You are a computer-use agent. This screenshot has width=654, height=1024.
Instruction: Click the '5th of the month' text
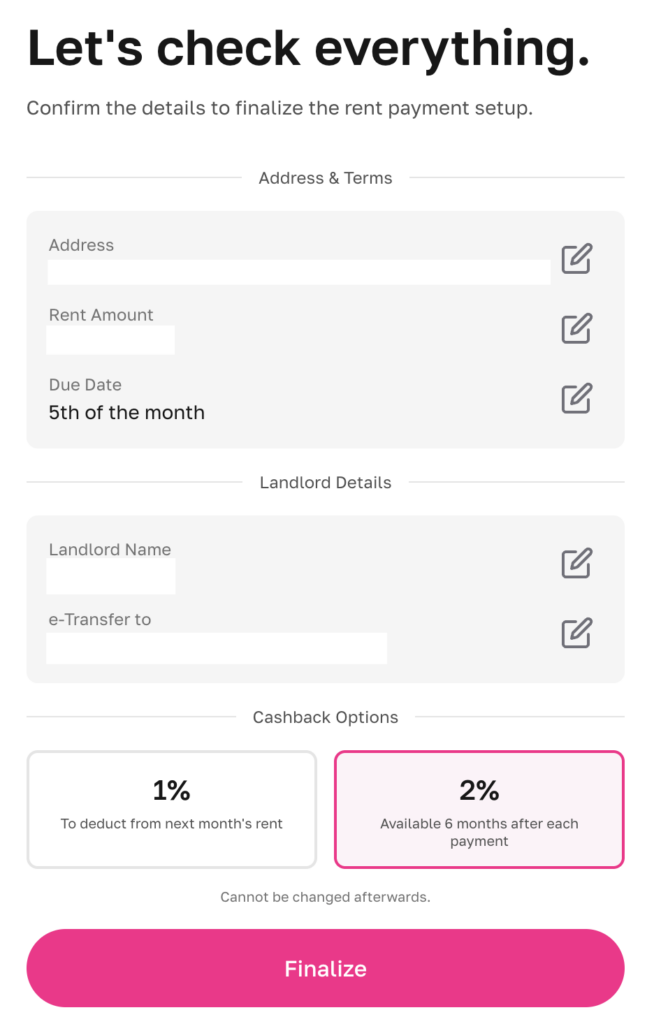point(127,413)
